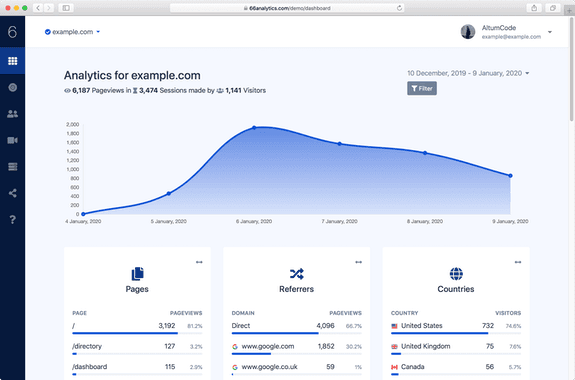Select the 6 January, 2020 chart point
The image size is (575, 380).
[x=254, y=128]
